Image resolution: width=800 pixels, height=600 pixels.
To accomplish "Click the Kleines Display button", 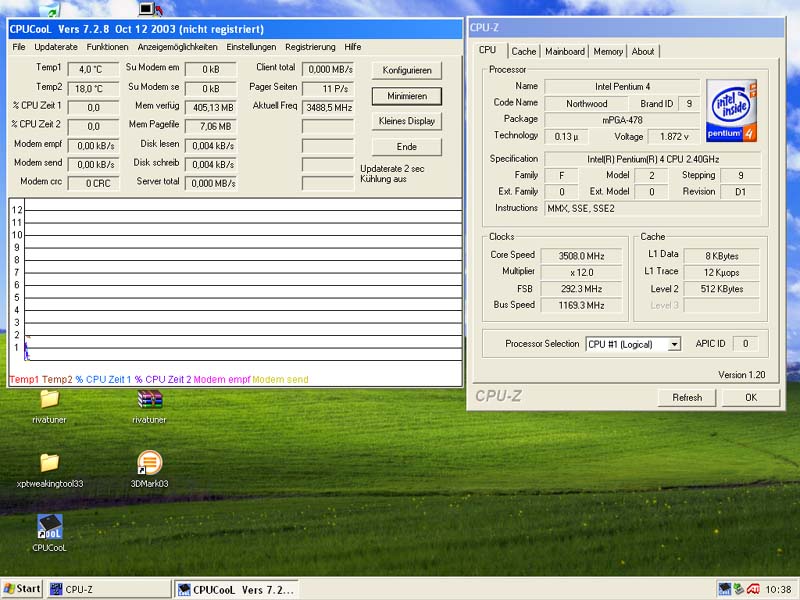I will pyautogui.click(x=406, y=121).
